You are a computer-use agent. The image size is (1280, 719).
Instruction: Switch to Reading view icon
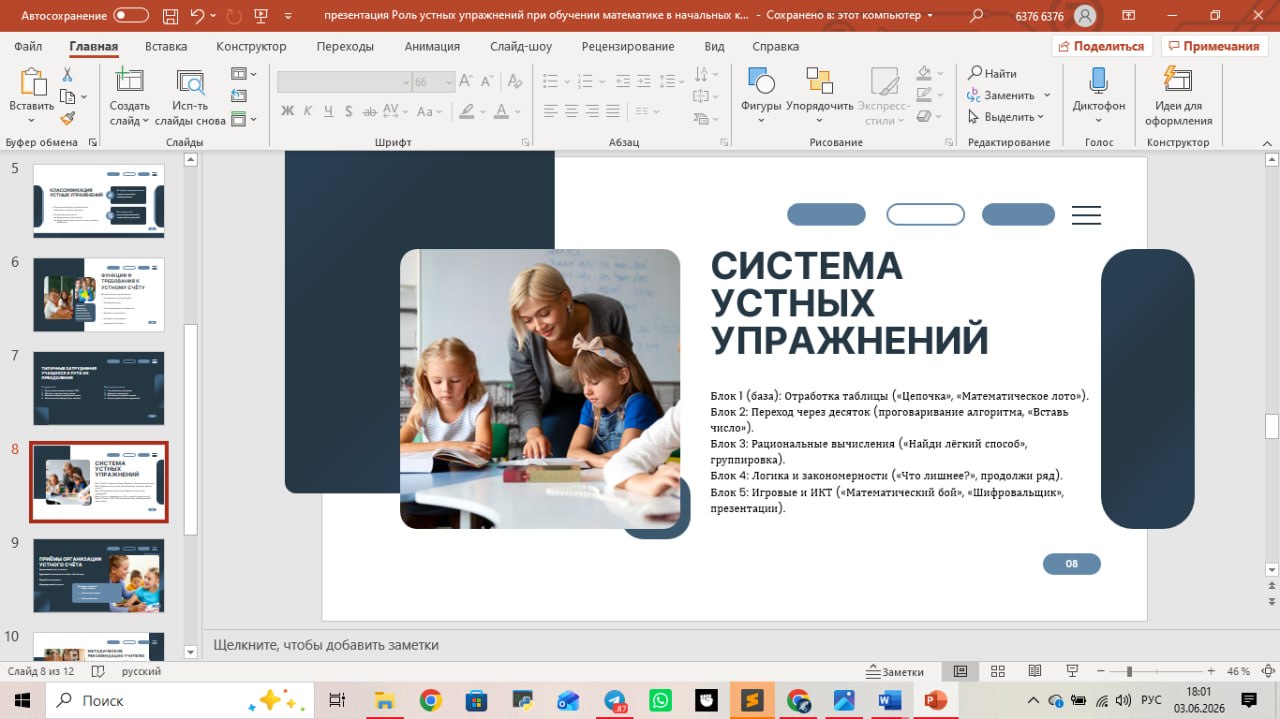tap(1034, 671)
